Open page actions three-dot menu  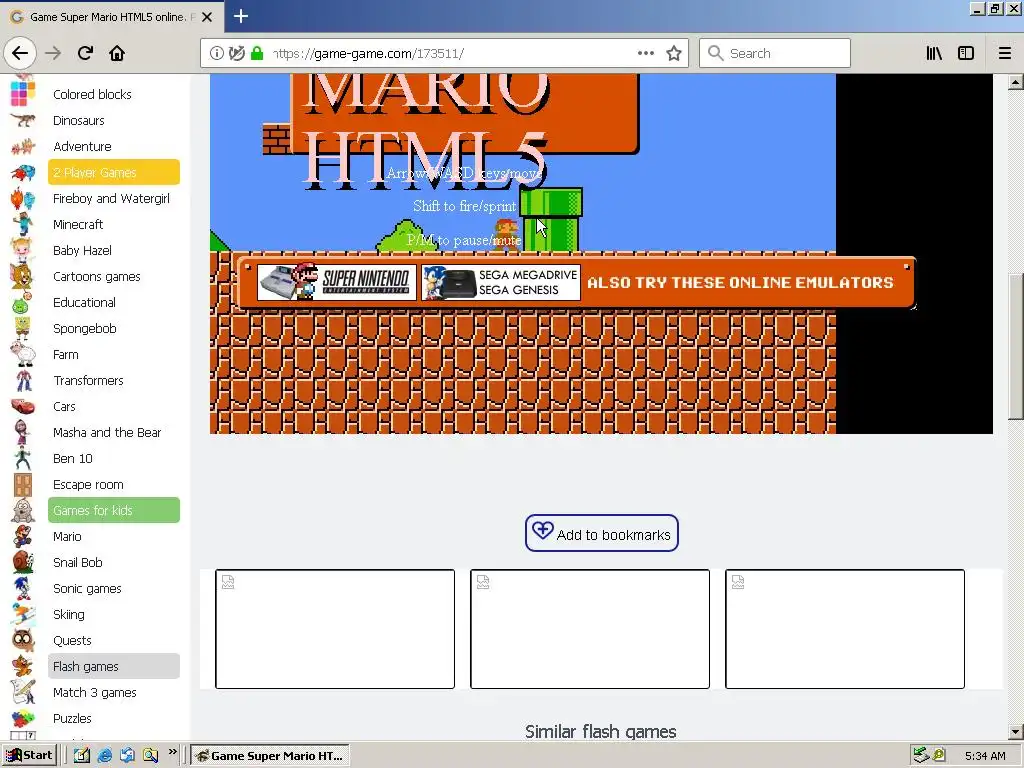[645, 53]
